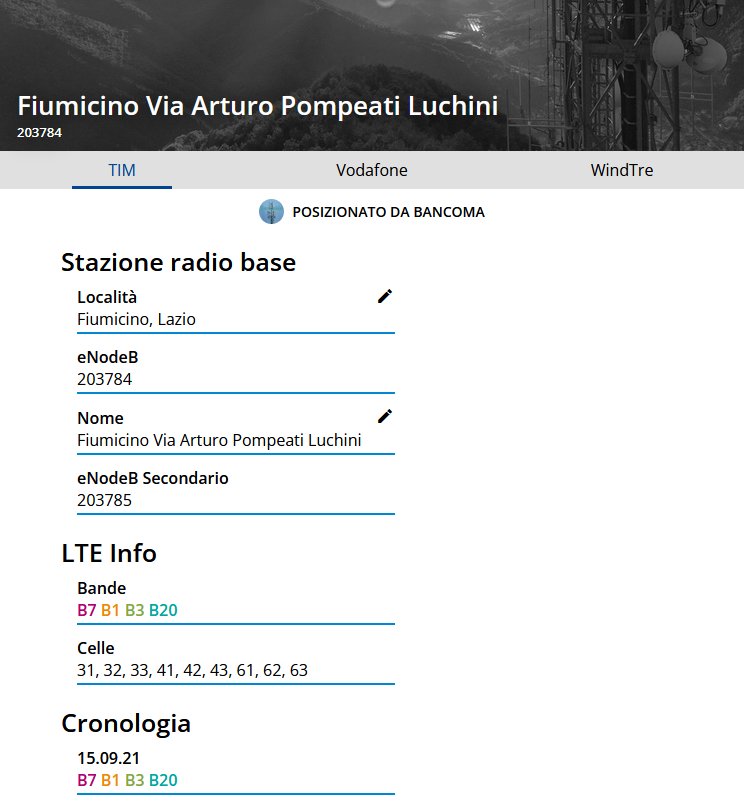Image resolution: width=744 pixels, height=811 pixels.
Task: Click the Bancoma tower avatar icon
Action: tap(271, 212)
